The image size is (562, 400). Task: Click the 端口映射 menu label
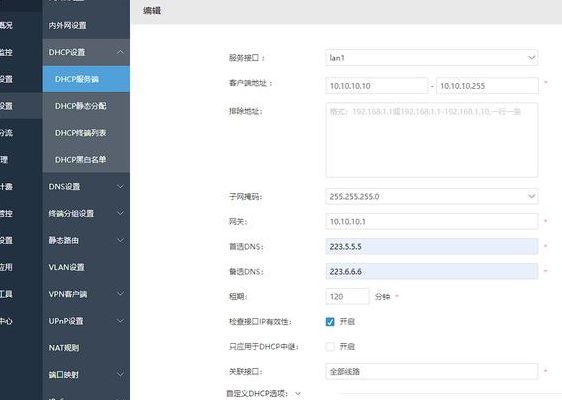[63, 375]
